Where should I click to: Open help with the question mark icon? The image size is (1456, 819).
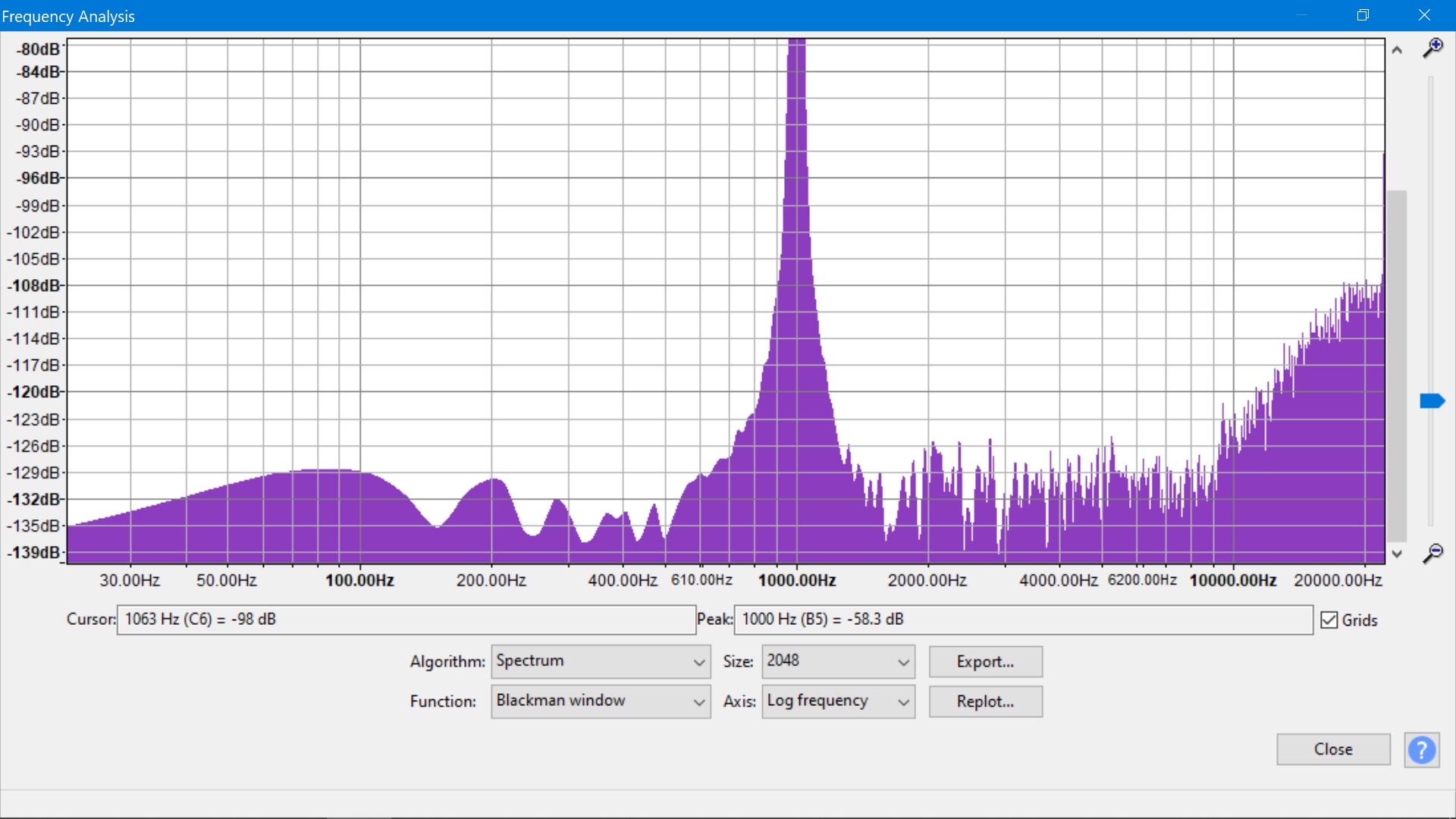point(1422,751)
